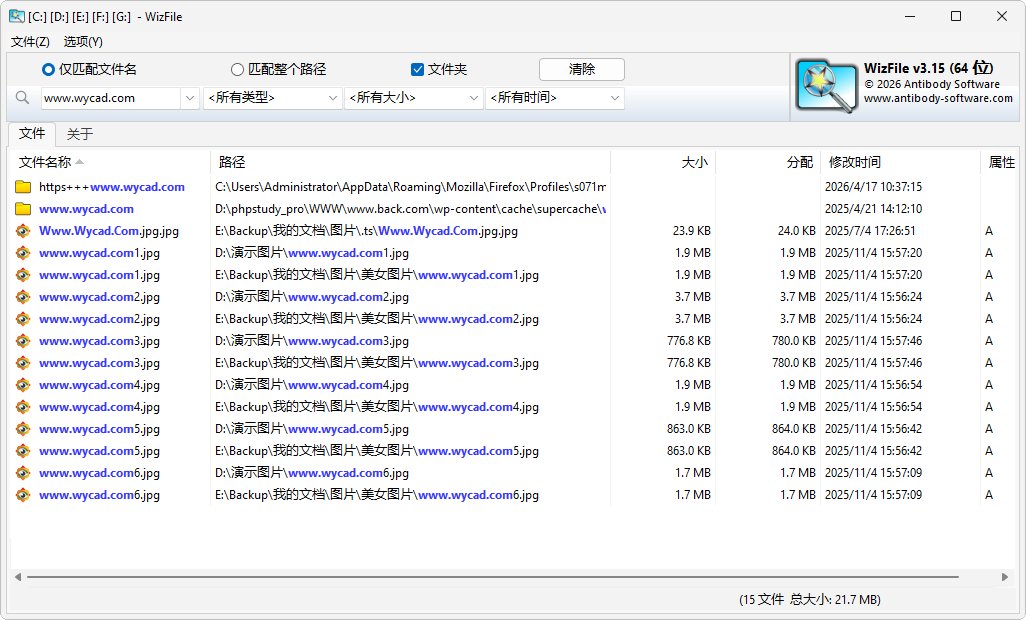Select the 仅匹配文件名 radio option
1026x620 pixels.
click(47, 69)
